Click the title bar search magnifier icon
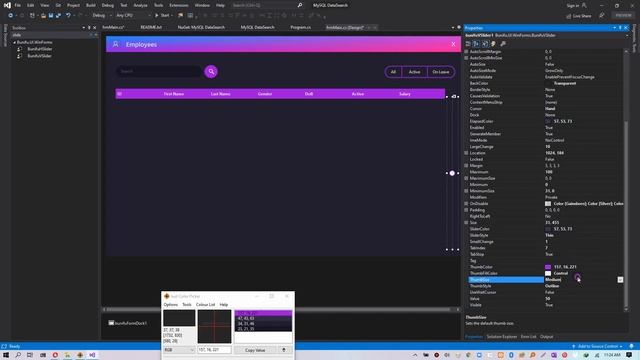Image resolution: width=640 pixels, height=360 pixels. 300,5
